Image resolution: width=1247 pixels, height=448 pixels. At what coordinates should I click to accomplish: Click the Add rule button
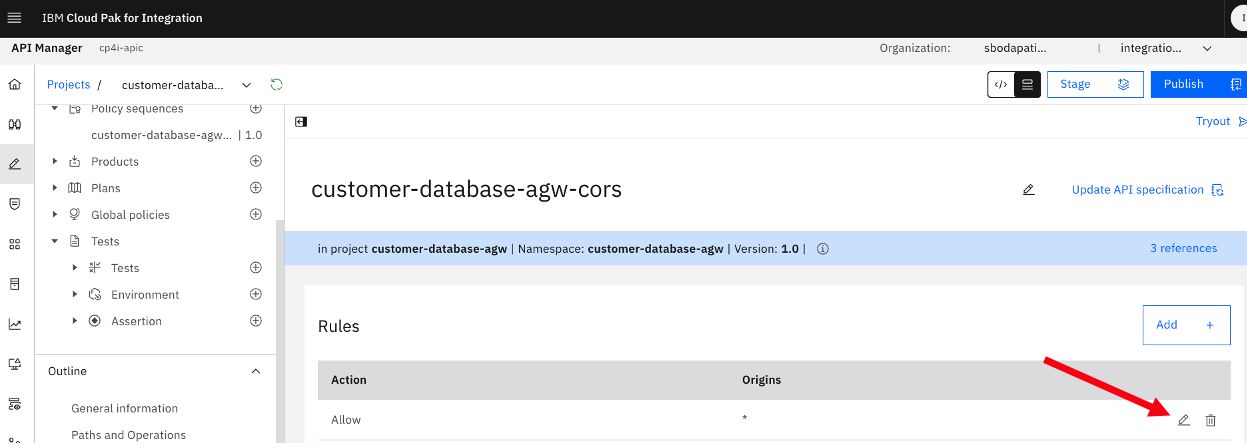1186,325
